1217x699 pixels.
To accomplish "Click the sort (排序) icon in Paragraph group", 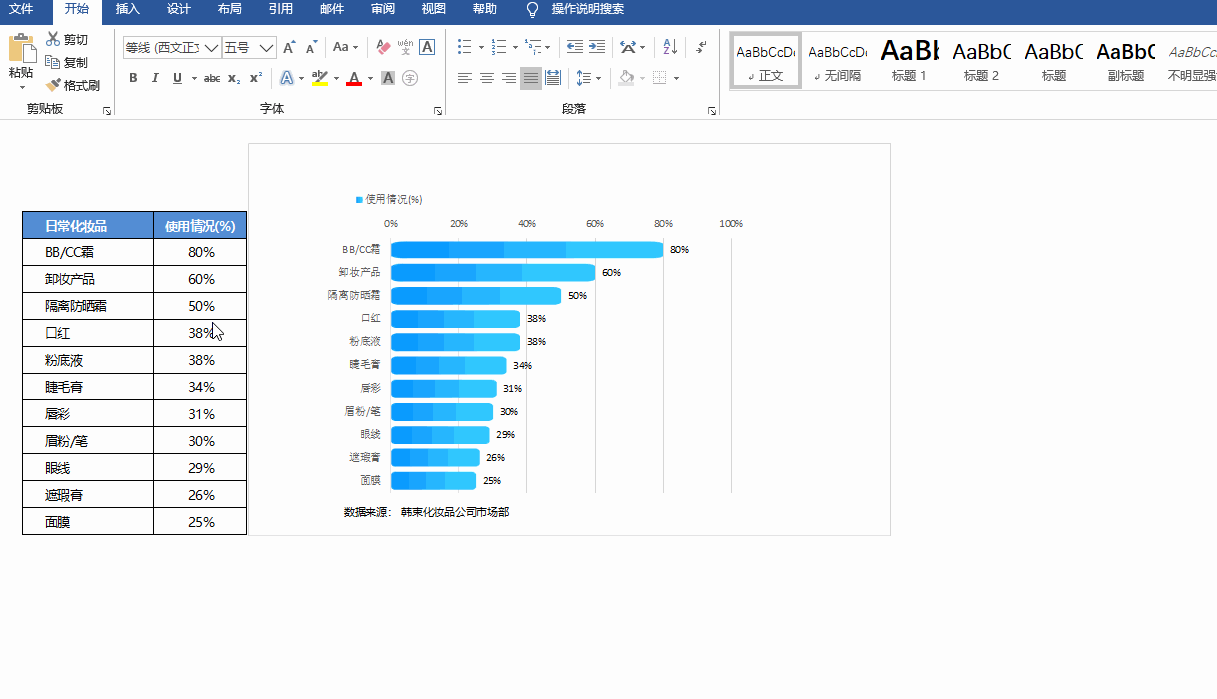I will coord(669,48).
